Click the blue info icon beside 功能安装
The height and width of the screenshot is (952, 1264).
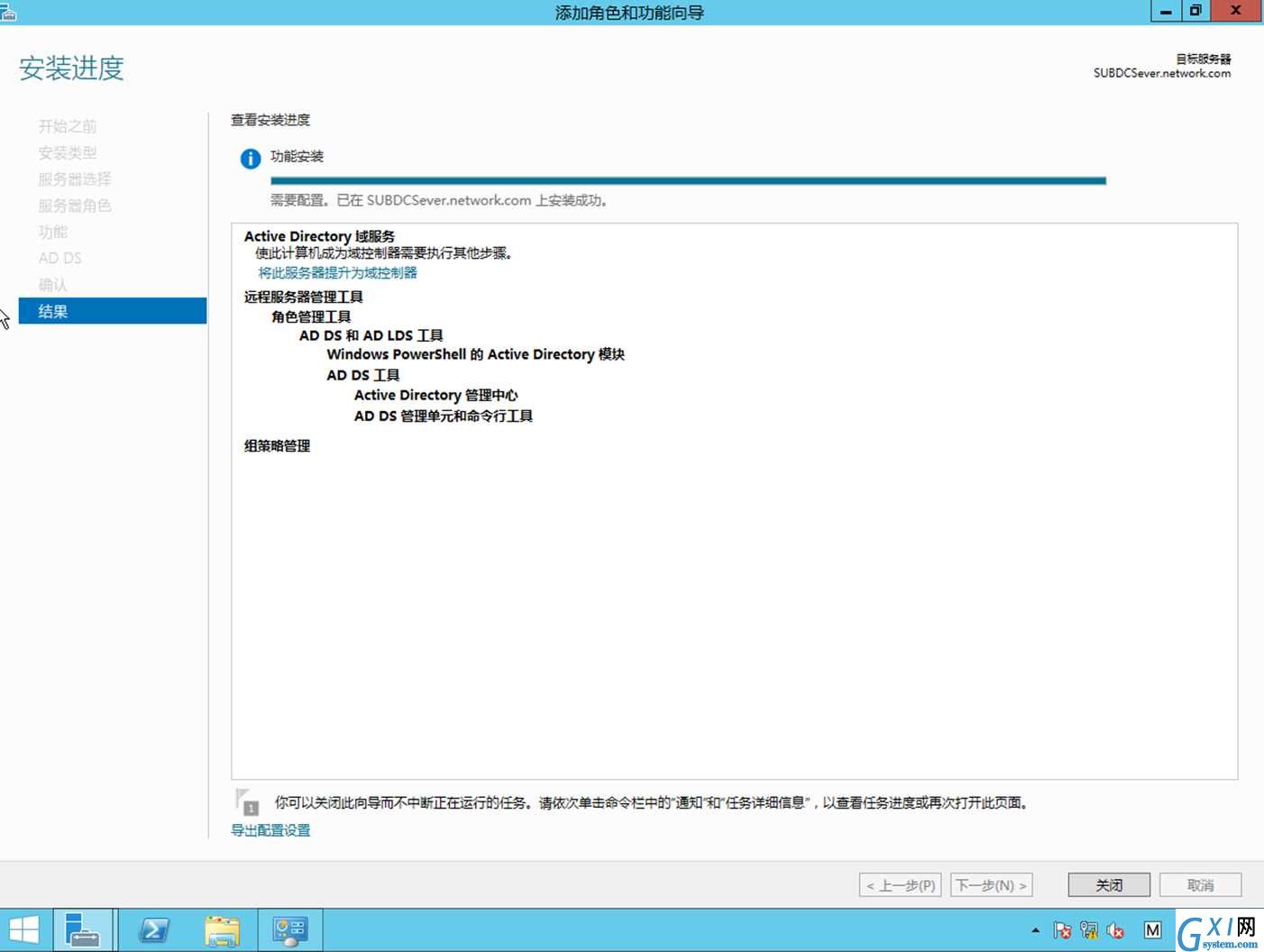(x=250, y=160)
